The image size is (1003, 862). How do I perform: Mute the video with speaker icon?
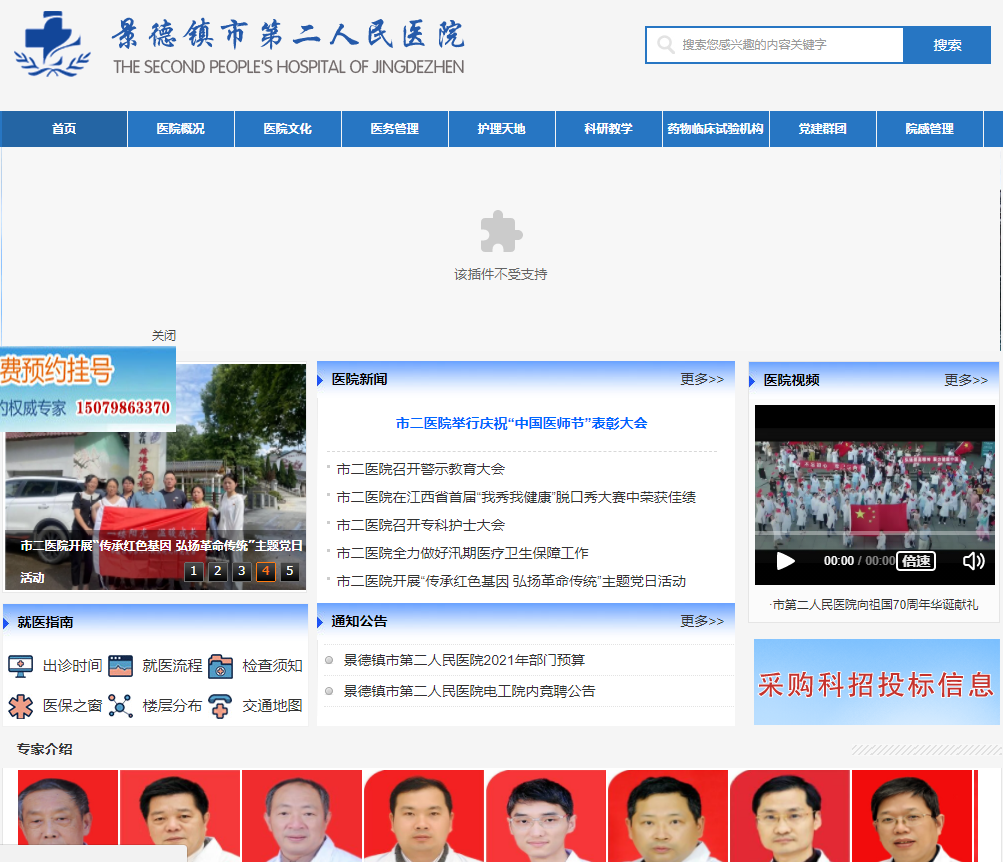point(974,561)
